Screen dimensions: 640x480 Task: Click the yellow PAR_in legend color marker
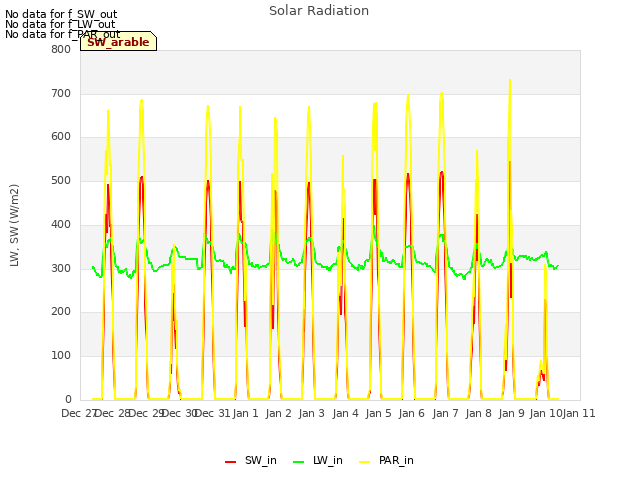tap(364, 462)
